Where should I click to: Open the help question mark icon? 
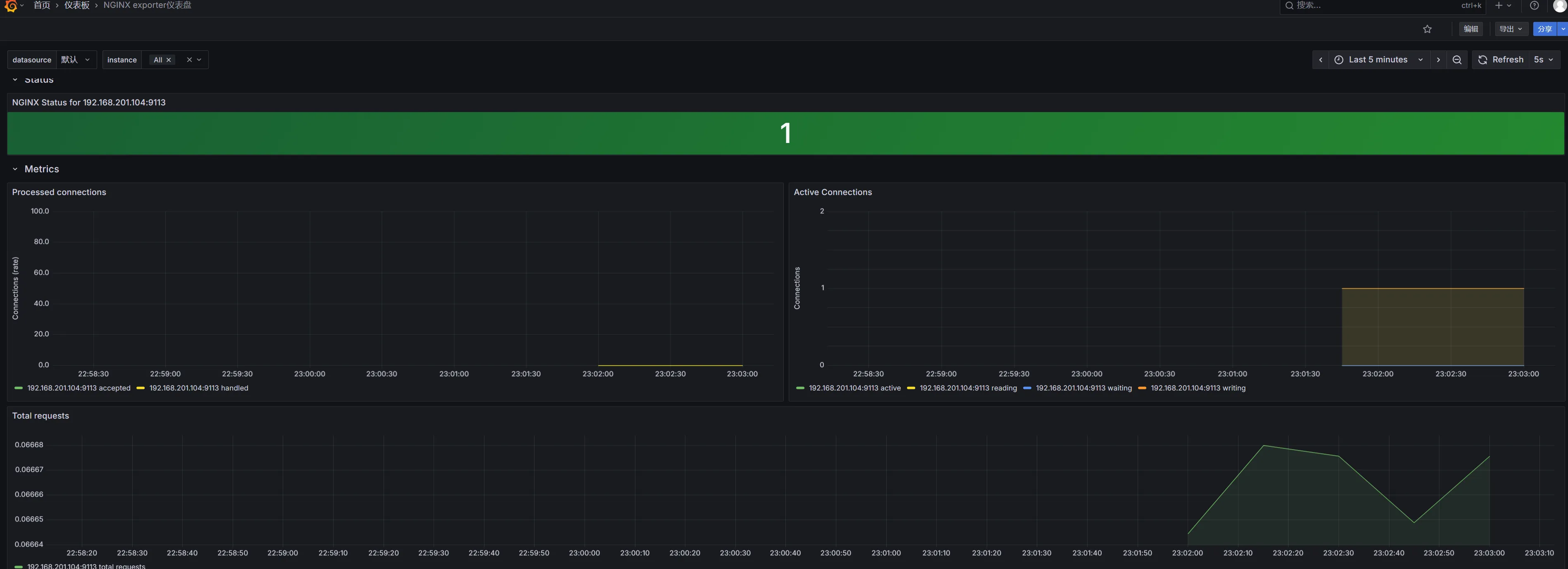(1534, 5)
